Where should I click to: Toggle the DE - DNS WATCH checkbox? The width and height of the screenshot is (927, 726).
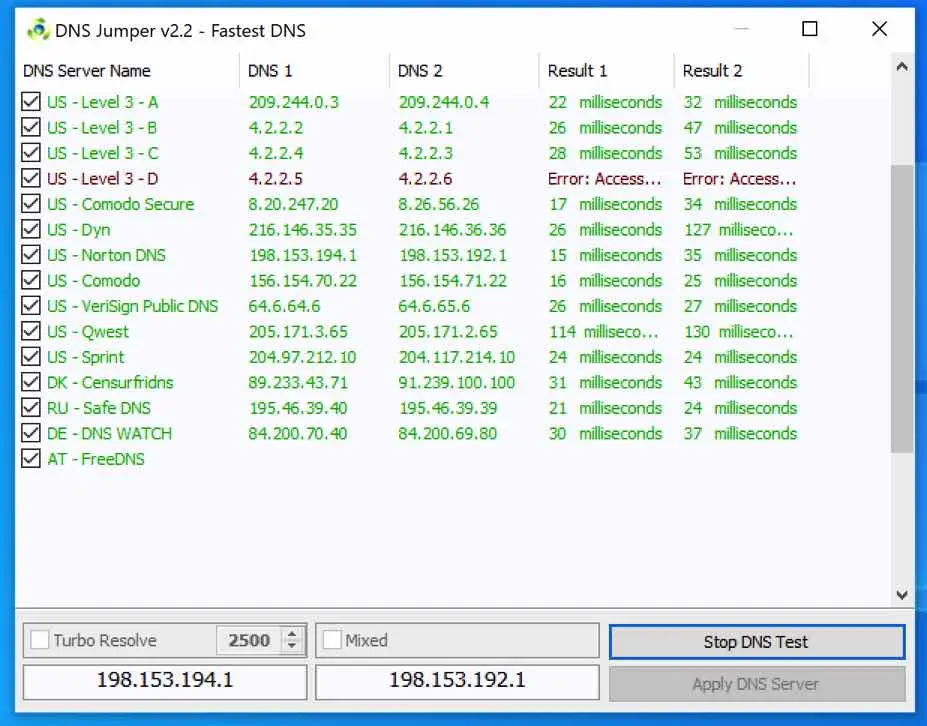pos(31,432)
